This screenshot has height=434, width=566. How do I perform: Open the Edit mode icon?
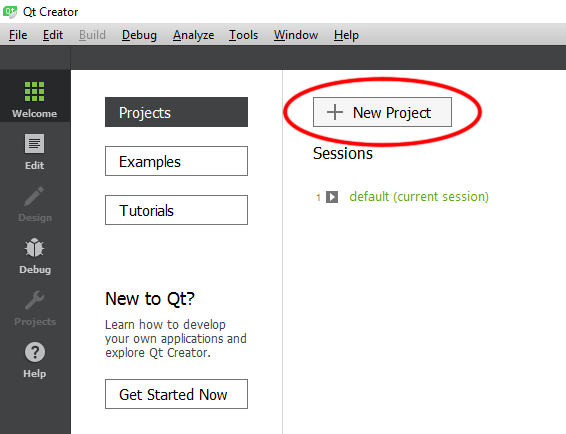pos(34,144)
